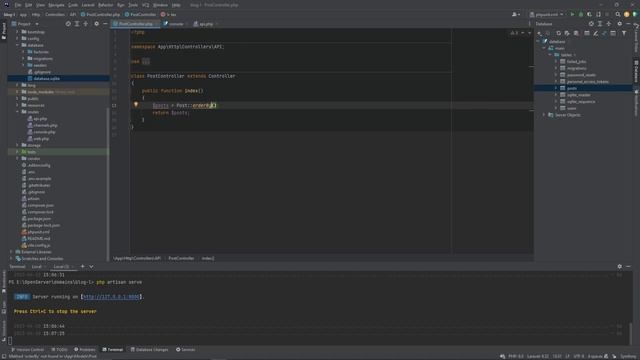Click the Refresh icon in Database toolbar
This screenshot has height=360, width=640.
point(558,33)
